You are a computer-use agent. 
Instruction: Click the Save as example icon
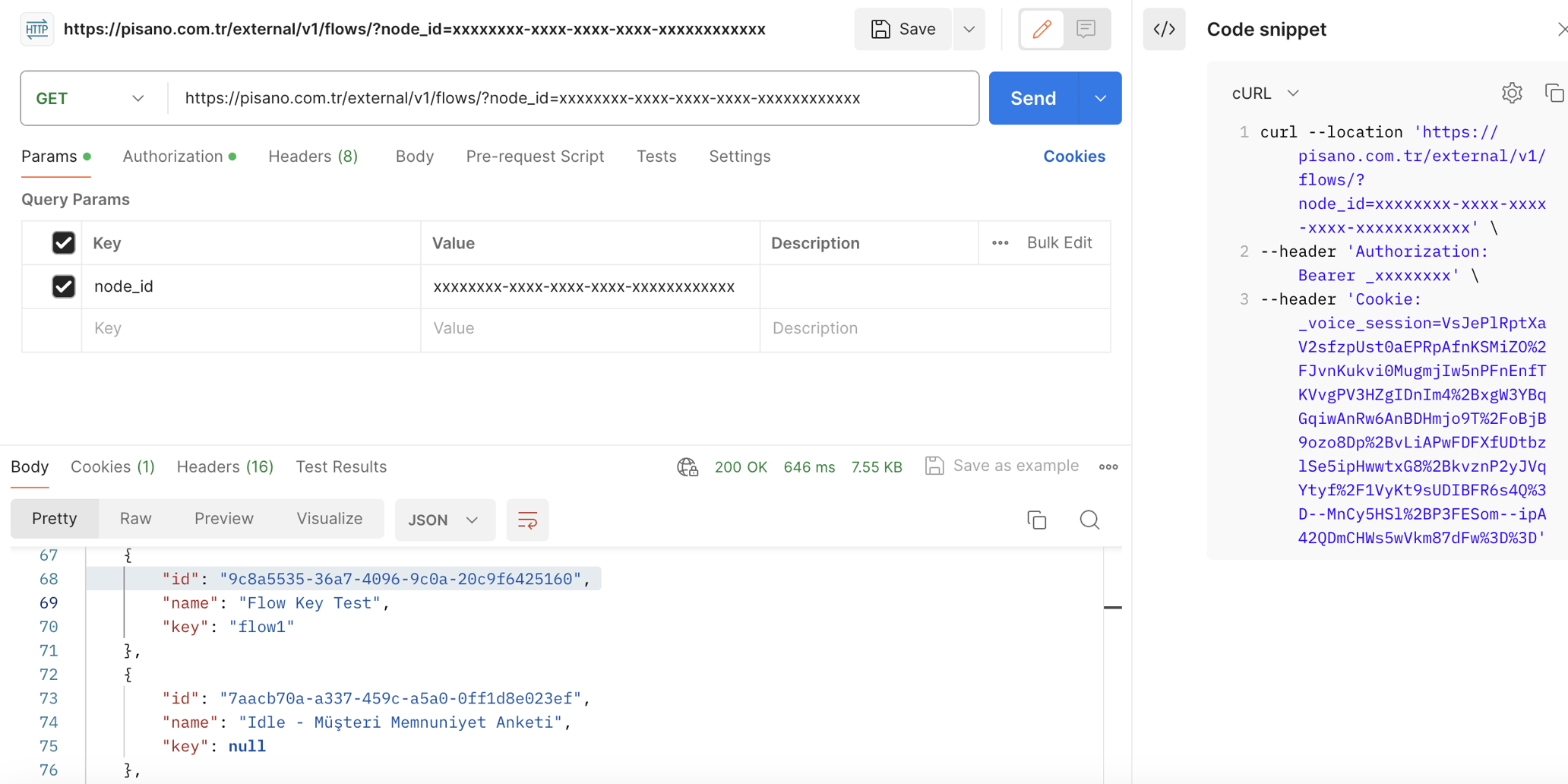point(934,466)
